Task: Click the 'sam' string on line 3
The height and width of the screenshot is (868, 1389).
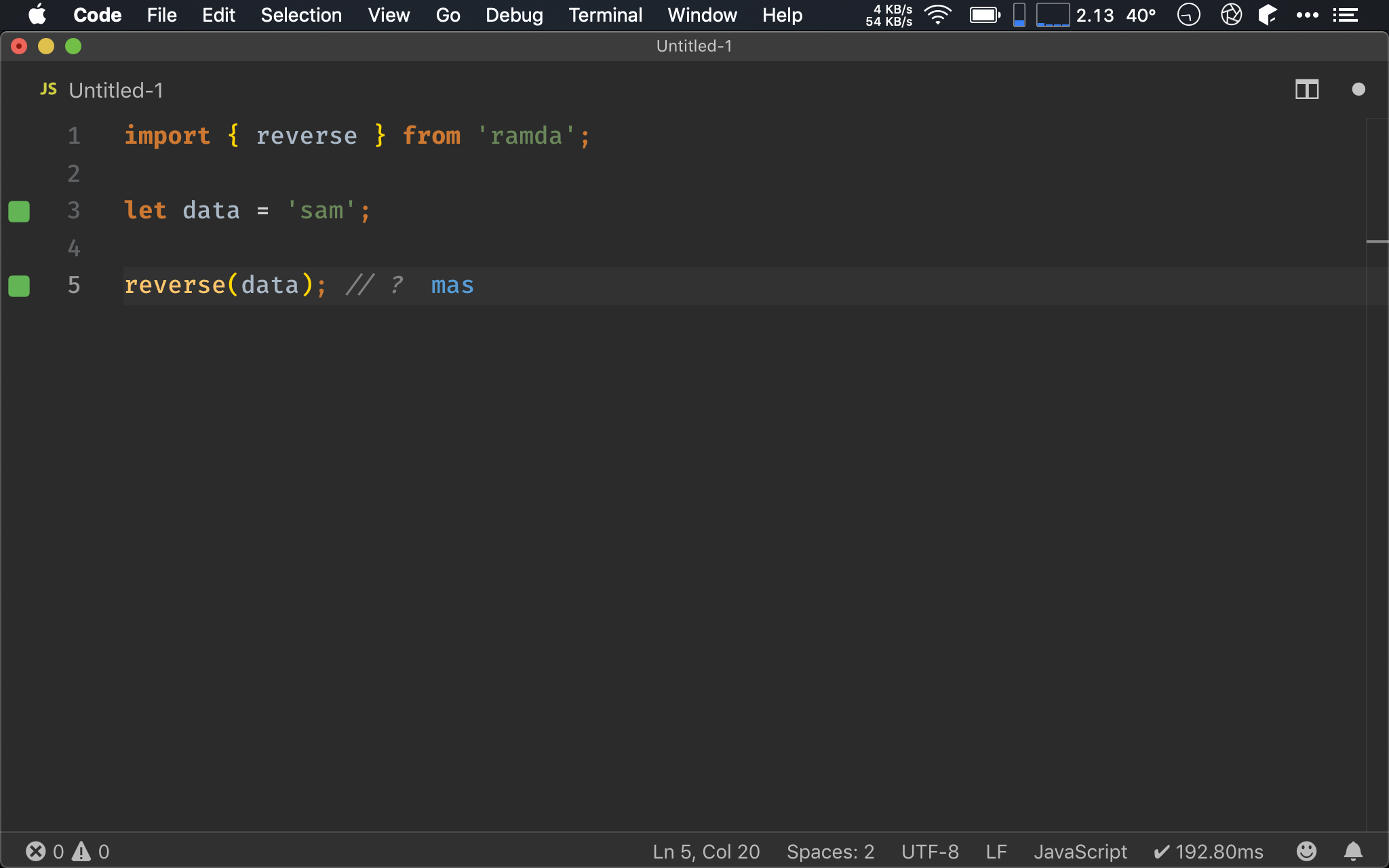Action: tap(321, 211)
